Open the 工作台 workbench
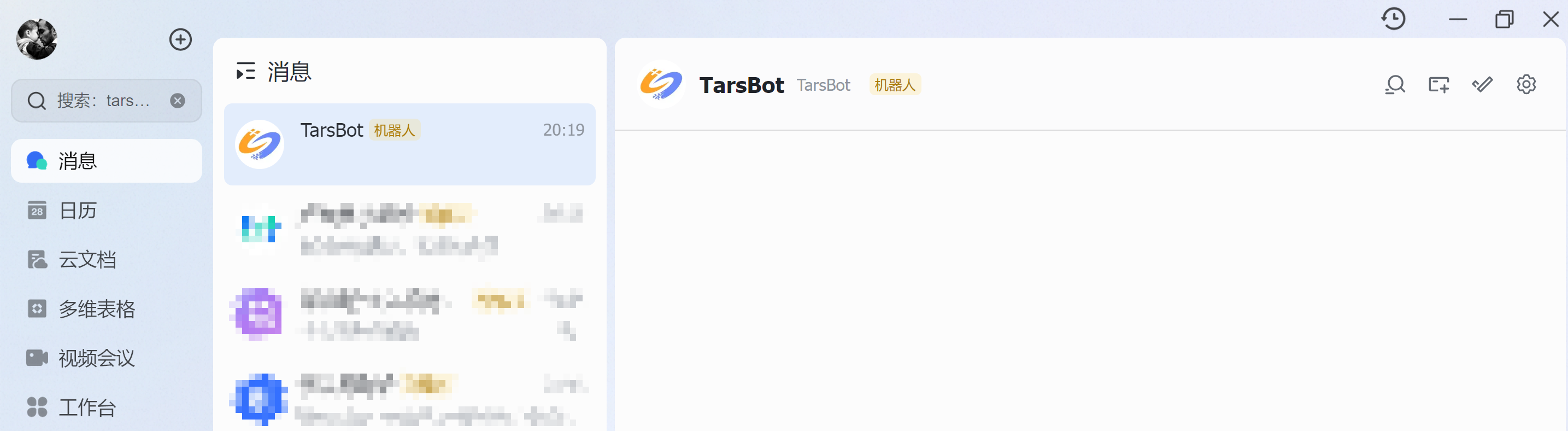Image resolution: width=1568 pixels, height=431 pixels. click(x=86, y=407)
